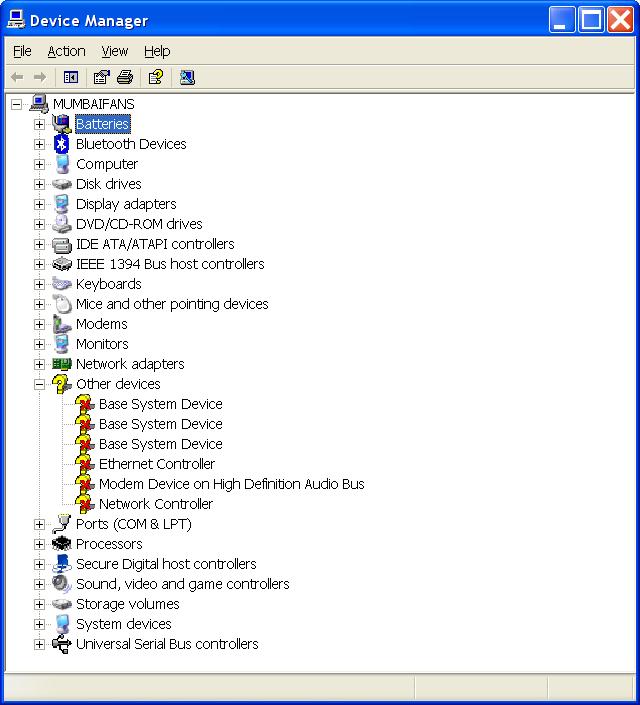Select Sound, video and game controllers label
This screenshot has height=705, width=640.
pyautogui.click(x=183, y=584)
